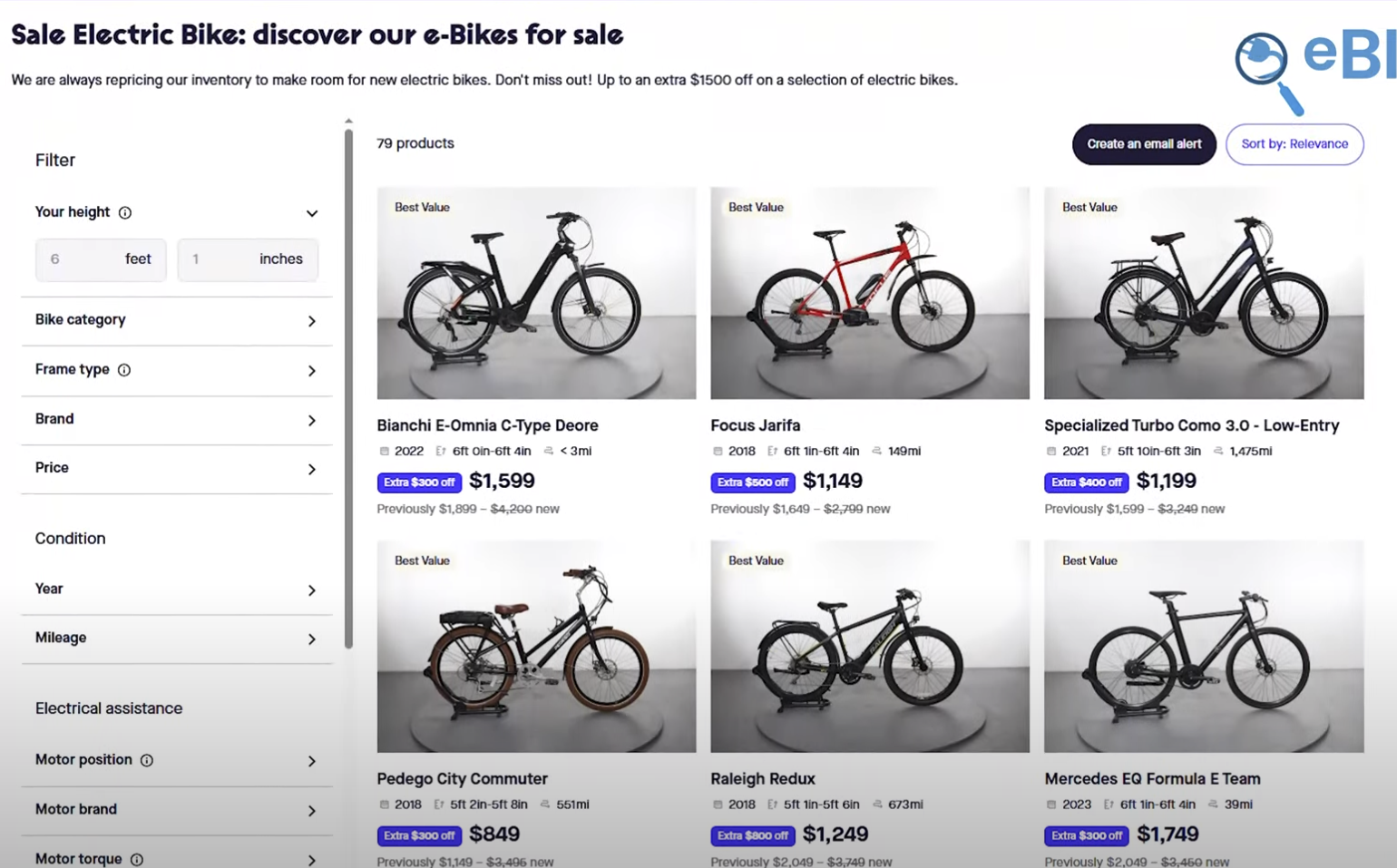This screenshot has width=1397, height=868.
Task: Open the Raleigh Redux bike thumbnail
Action: [x=869, y=646]
